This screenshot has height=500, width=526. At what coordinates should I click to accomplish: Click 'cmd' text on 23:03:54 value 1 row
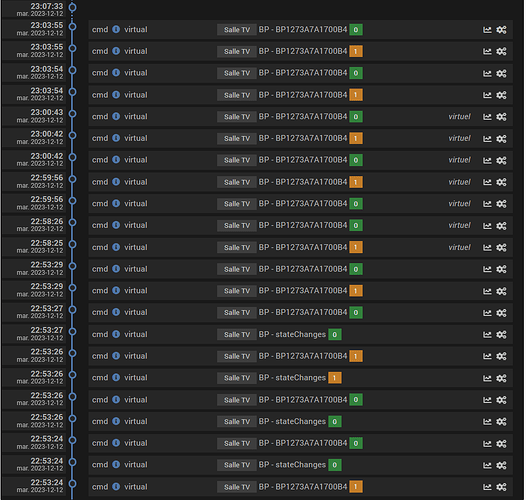pos(100,95)
